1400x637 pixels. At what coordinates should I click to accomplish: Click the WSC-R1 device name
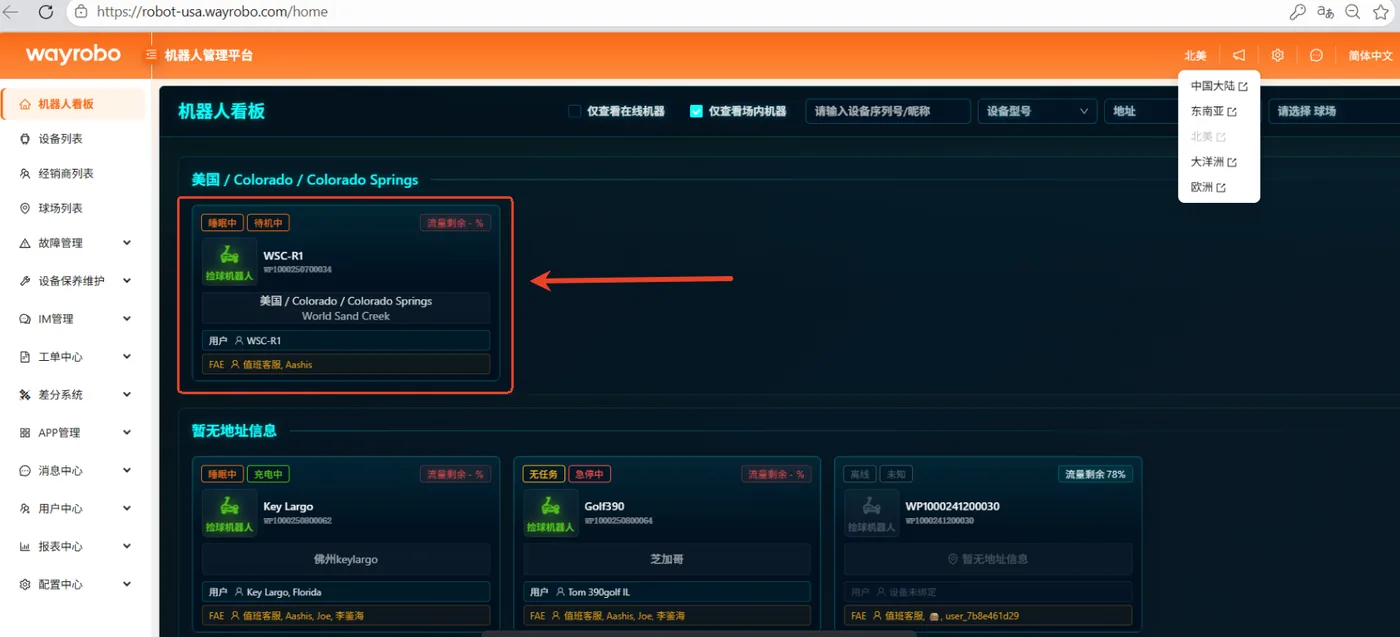283,255
